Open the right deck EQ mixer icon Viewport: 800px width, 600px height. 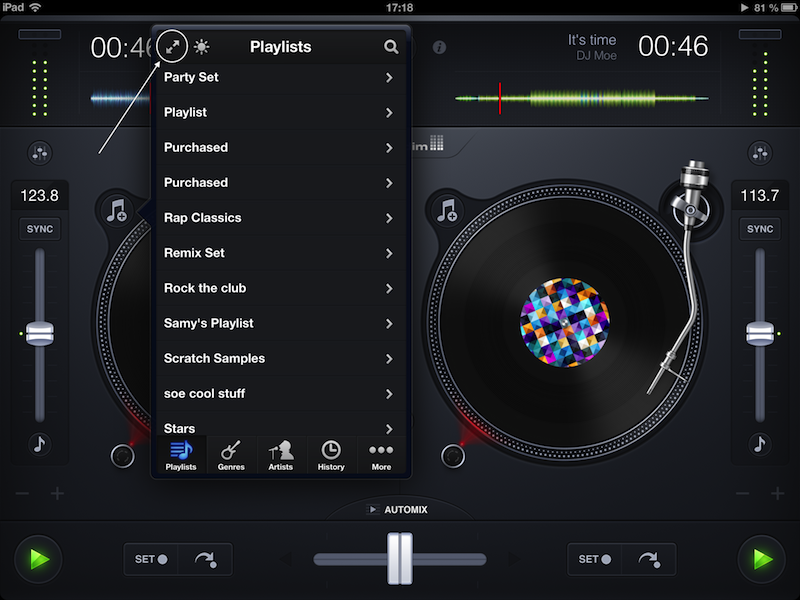point(760,153)
